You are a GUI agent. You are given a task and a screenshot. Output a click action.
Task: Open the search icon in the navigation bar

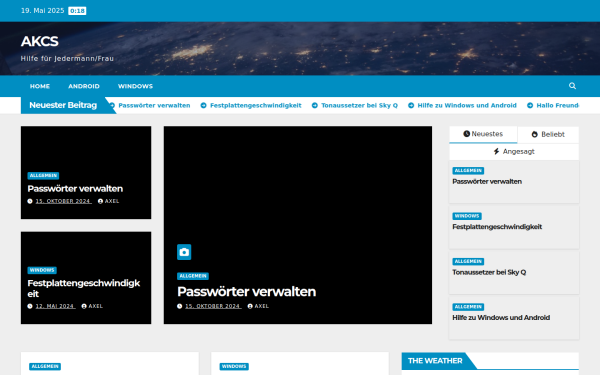pos(572,86)
